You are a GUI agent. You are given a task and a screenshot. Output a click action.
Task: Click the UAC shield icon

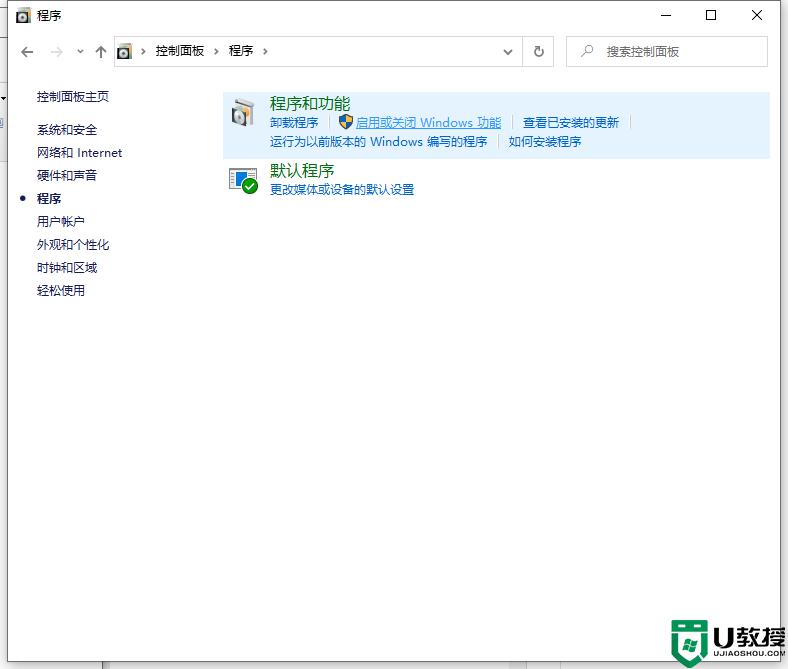tap(346, 122)
